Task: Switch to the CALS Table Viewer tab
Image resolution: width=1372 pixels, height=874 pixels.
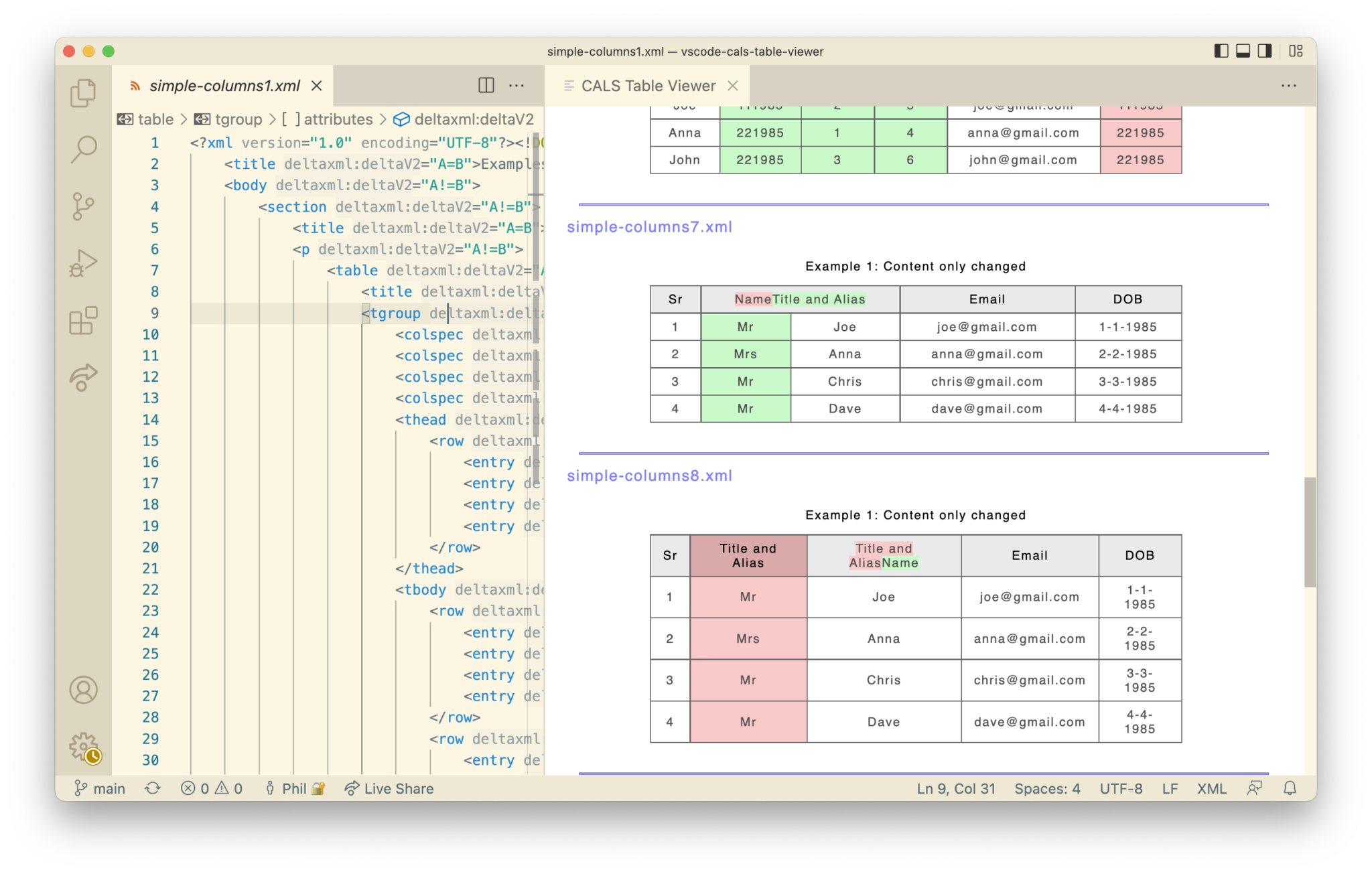Action: pyautogui.click(x=647, y=86)
